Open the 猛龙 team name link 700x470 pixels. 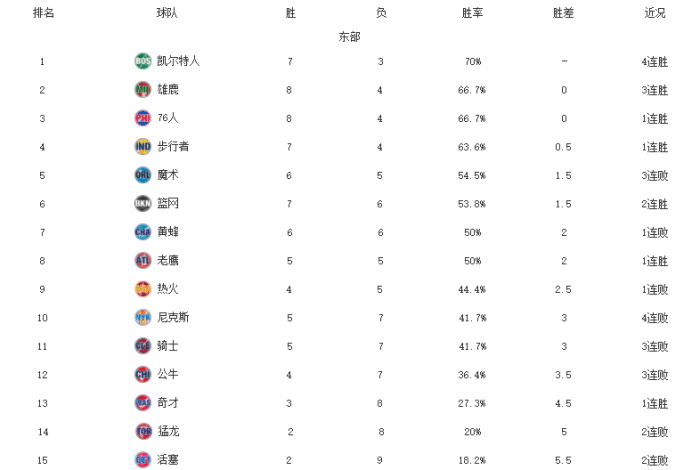168,432
